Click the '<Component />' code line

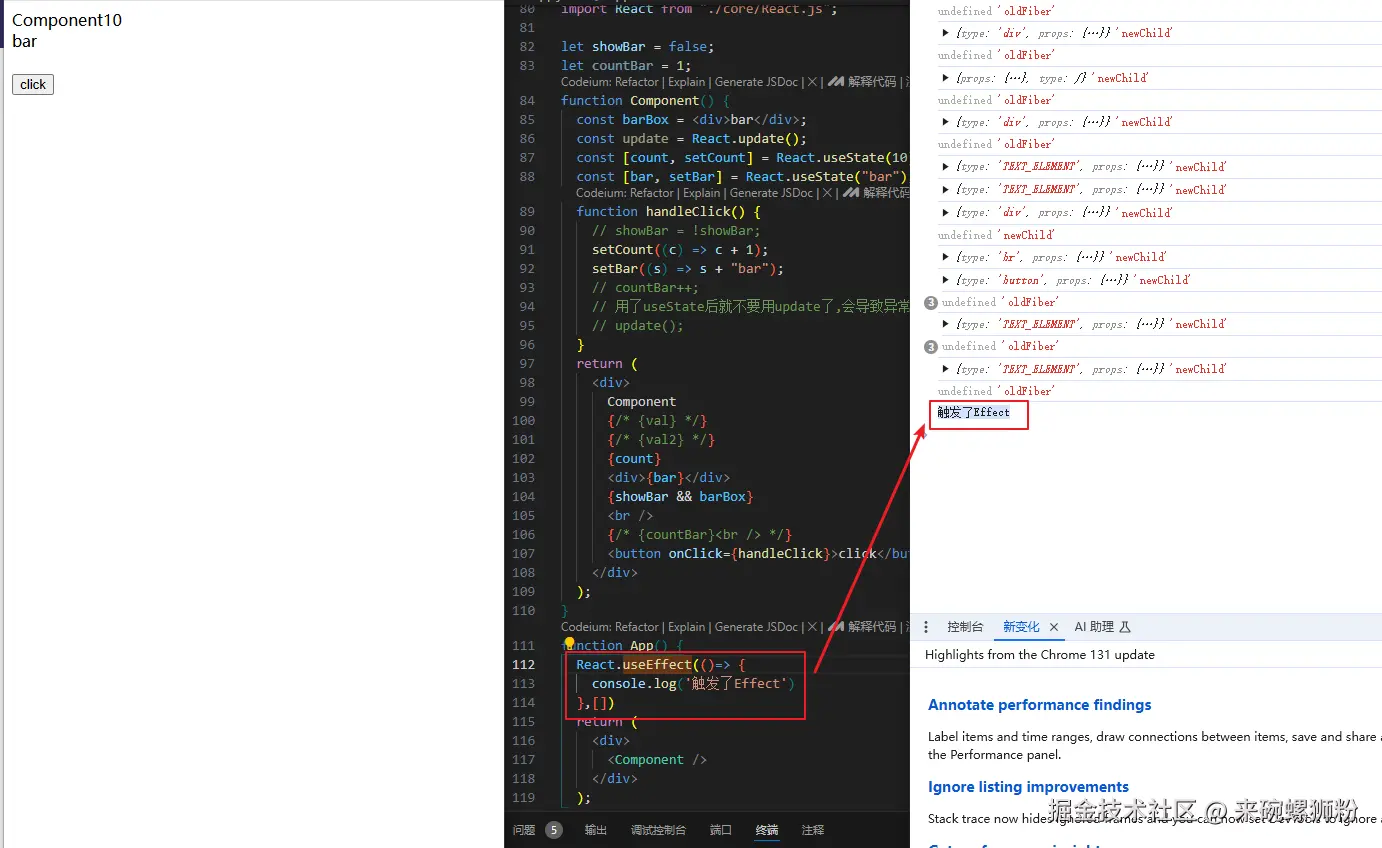click(657, 760)
